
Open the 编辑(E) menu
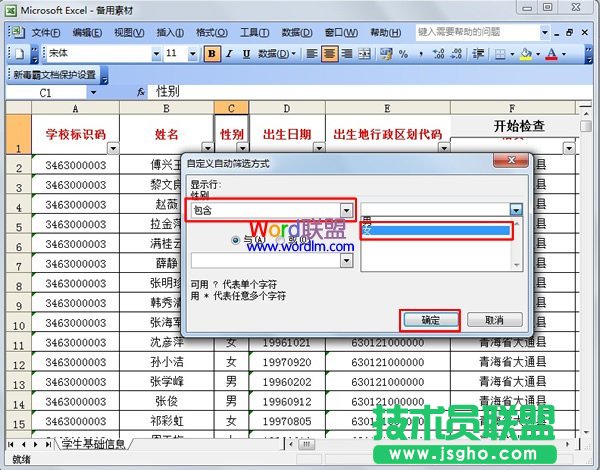[x=87, y=33]
